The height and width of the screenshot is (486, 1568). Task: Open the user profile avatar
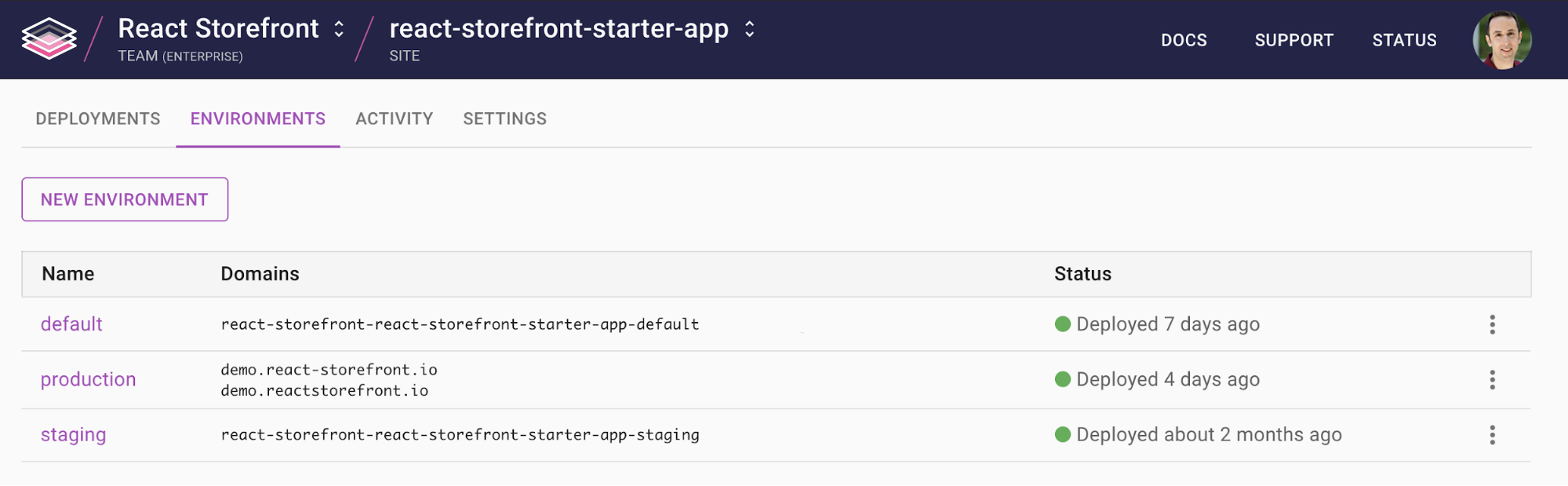click(x=1502, y=40)
